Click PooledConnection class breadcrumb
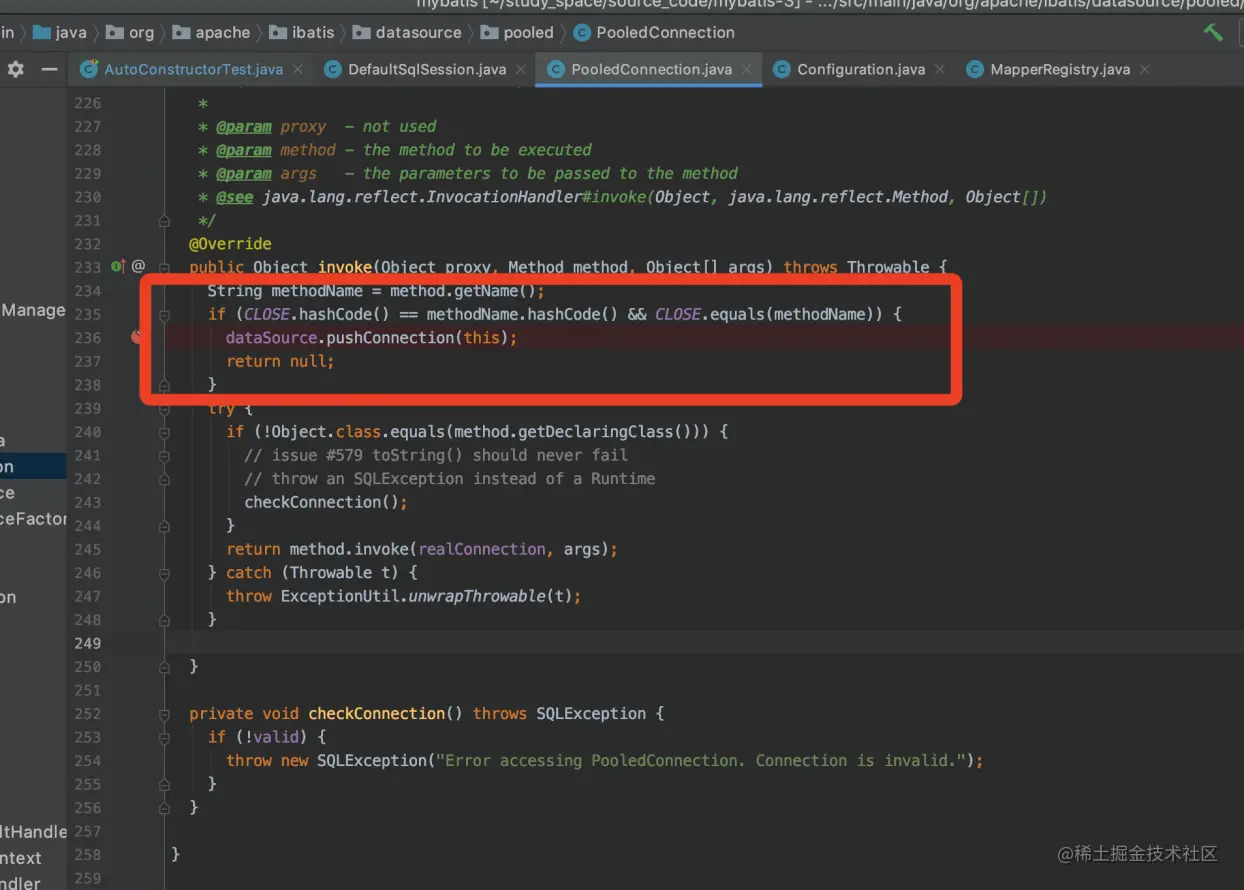Image resolution: width=1244 pixels, height=890 pixels. click(x=654, y=32)
